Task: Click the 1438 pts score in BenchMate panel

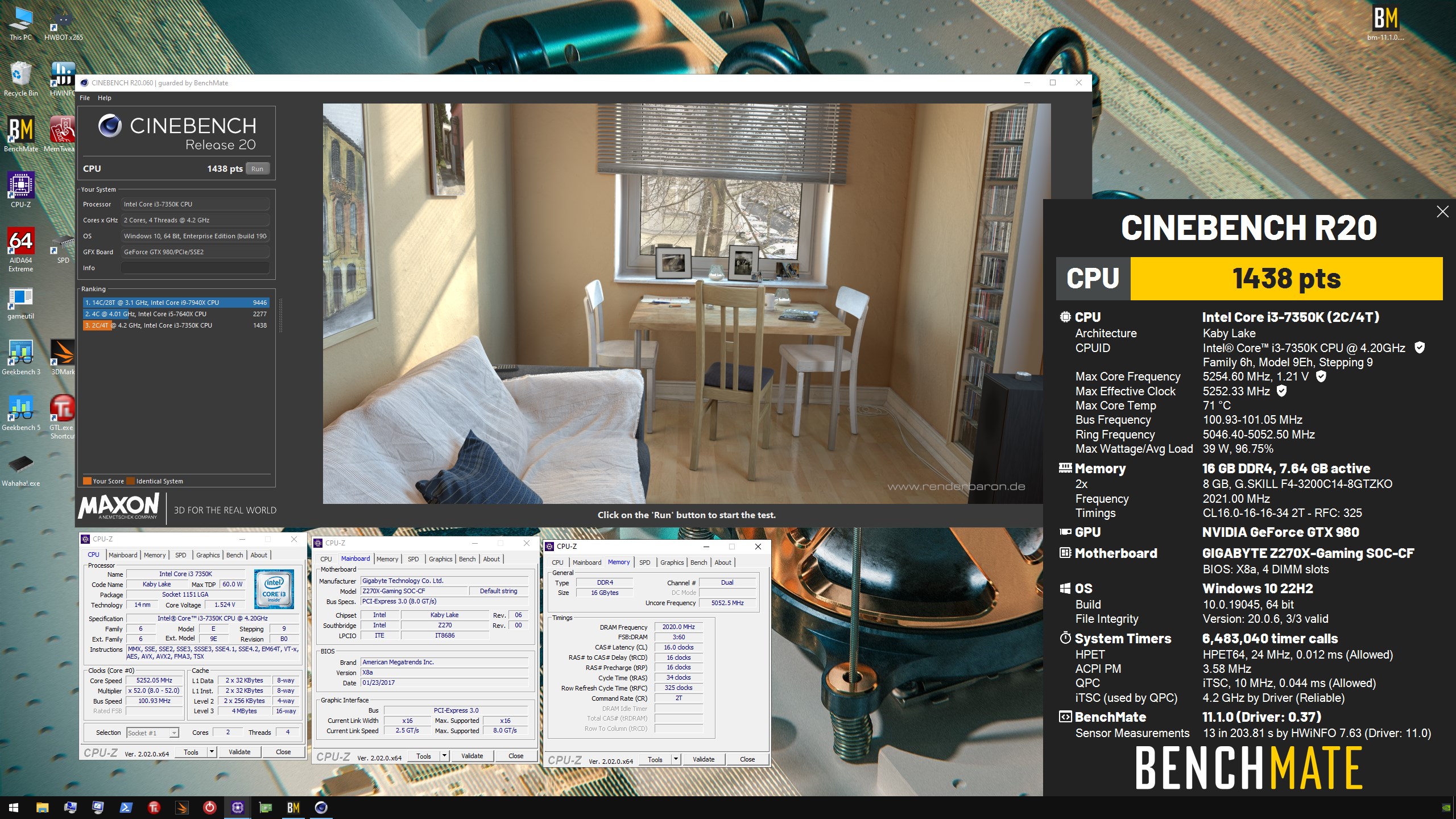Action: tap(1287, 279)
